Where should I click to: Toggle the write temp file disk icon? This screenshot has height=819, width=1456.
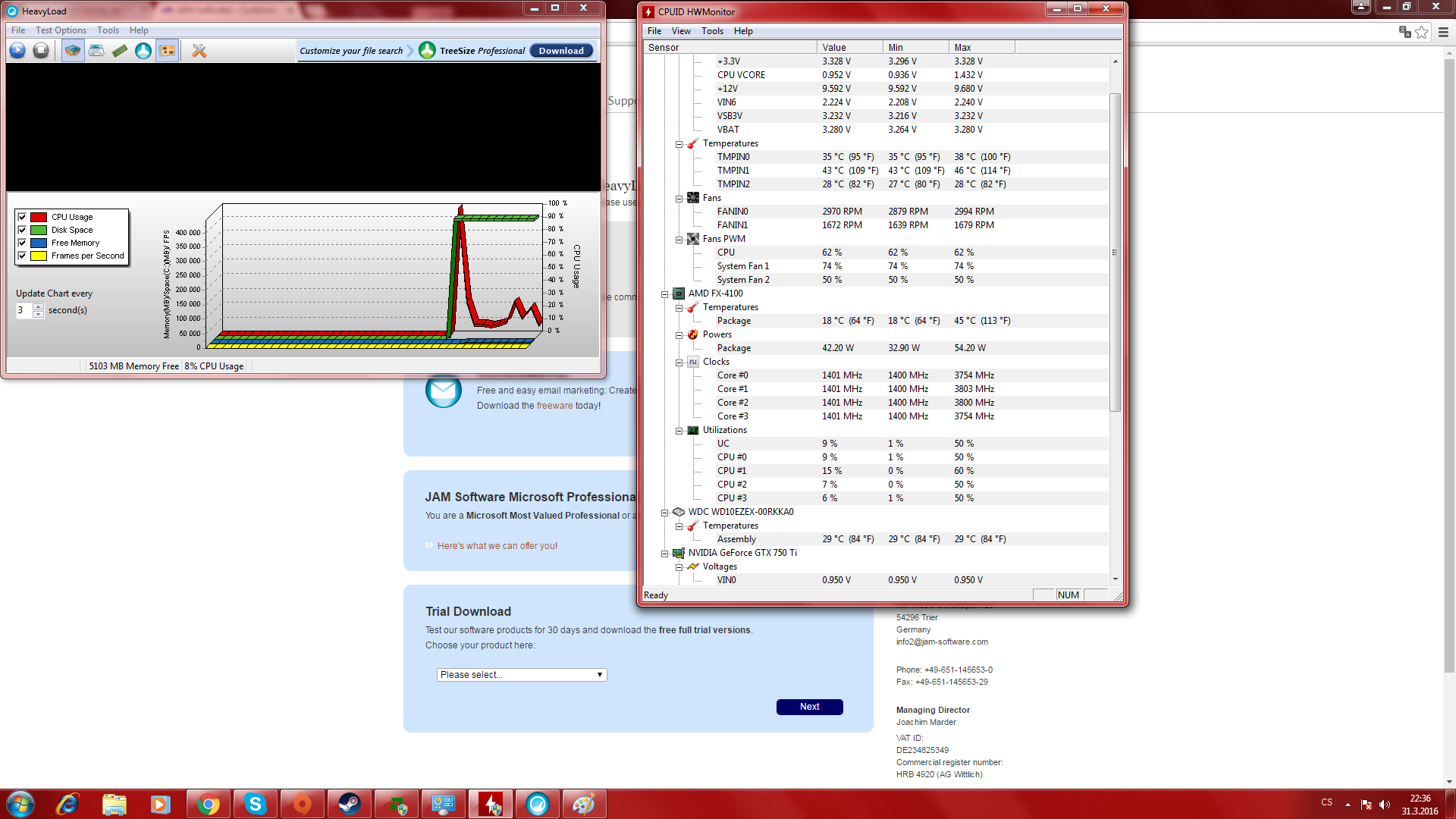pos(96,51)
